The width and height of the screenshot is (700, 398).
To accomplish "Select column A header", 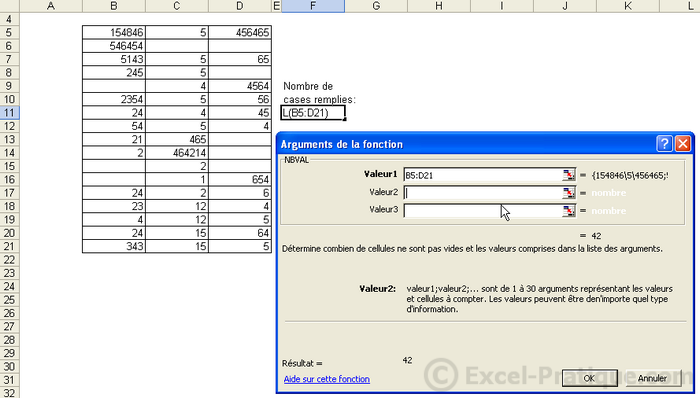I will click(x=51, y=6).
